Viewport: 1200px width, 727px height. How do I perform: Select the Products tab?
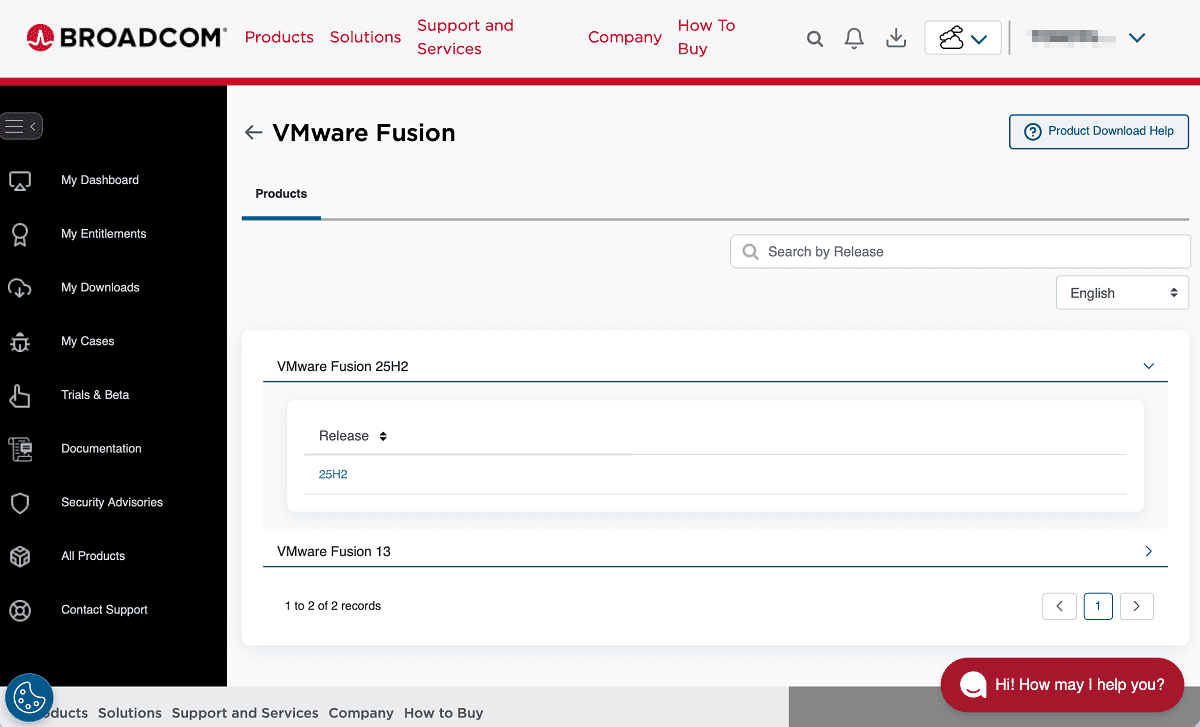281,194
